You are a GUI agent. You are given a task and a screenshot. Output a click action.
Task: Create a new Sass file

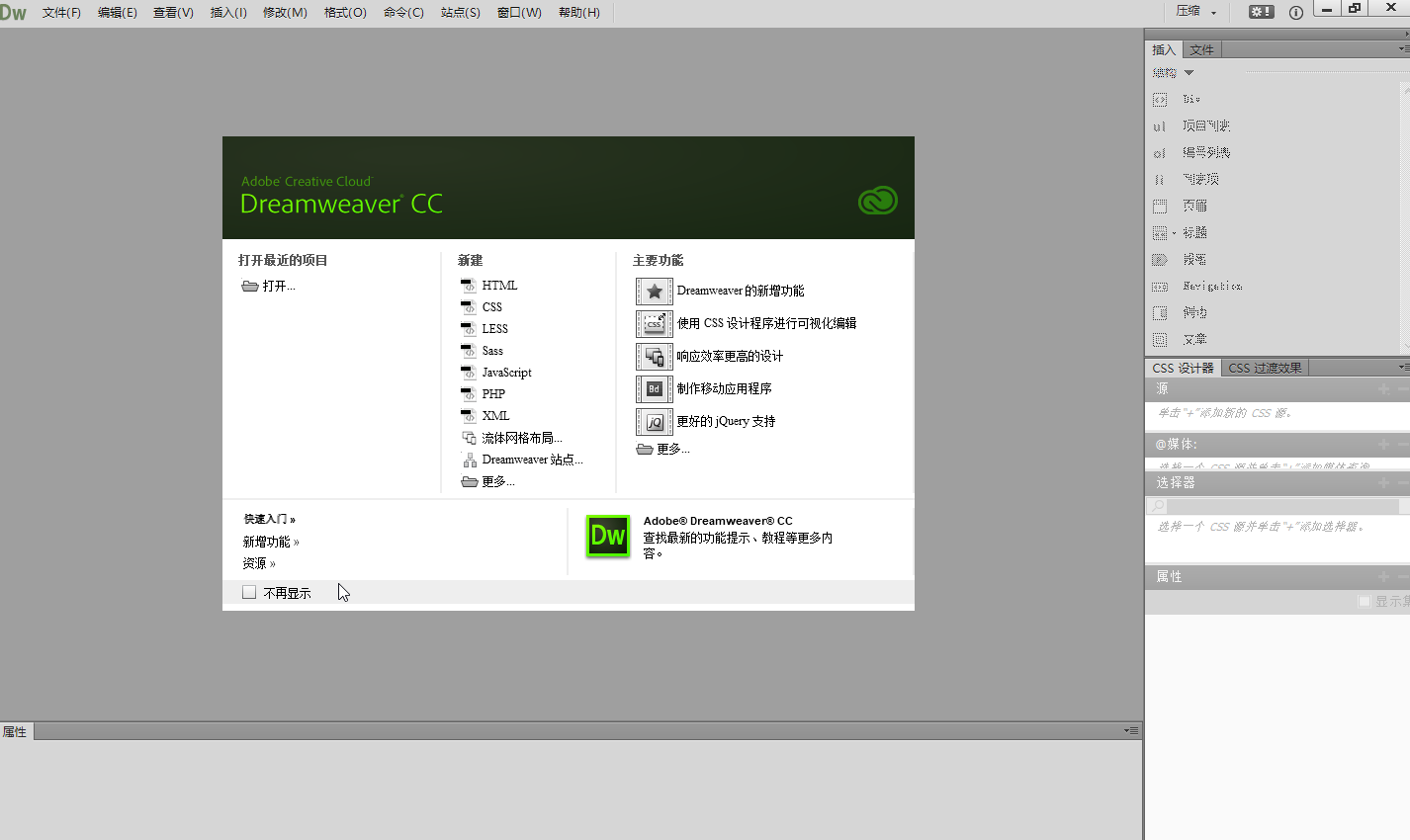492,350
